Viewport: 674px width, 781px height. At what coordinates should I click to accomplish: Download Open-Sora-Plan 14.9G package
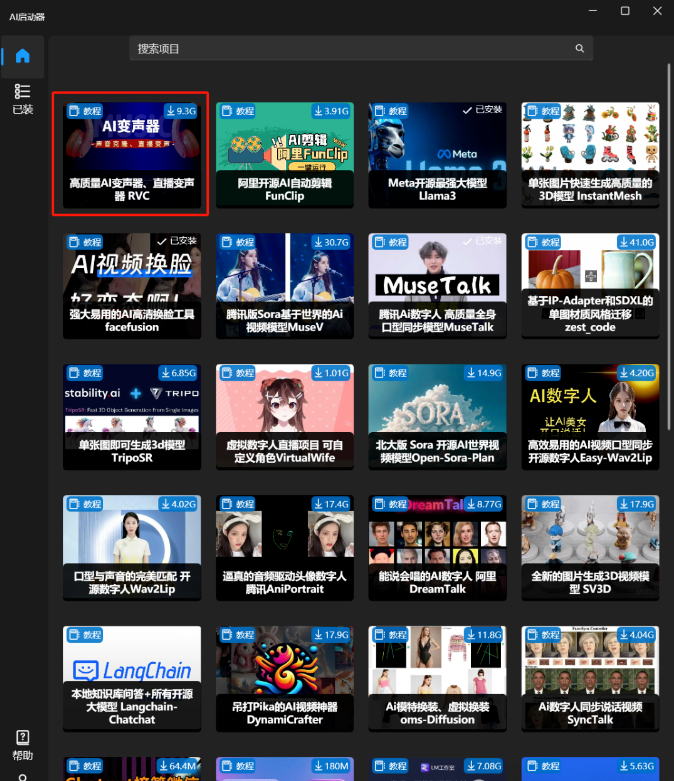(484, 373)
